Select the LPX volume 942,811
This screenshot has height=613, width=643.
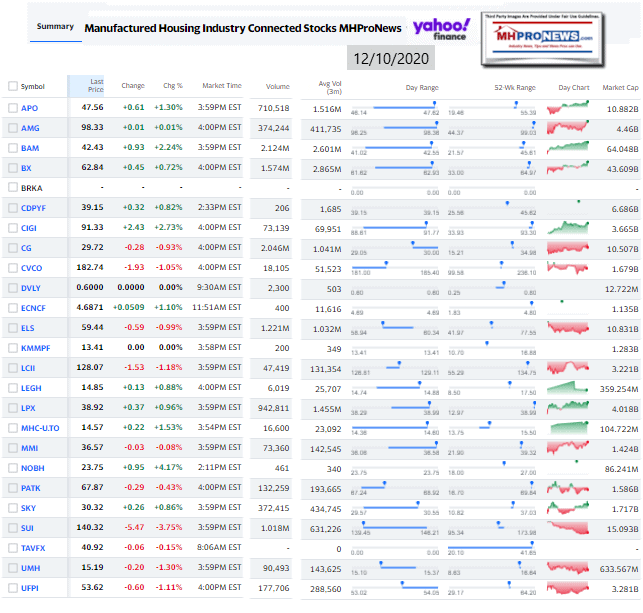274,408
